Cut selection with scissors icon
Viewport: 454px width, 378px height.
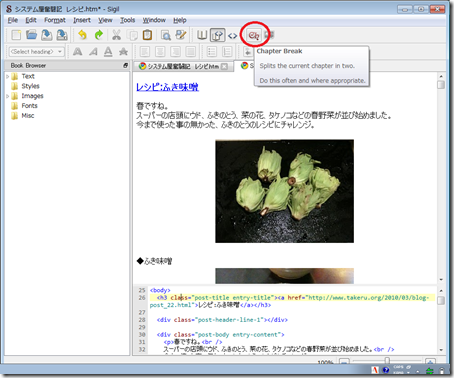point(116,35)
